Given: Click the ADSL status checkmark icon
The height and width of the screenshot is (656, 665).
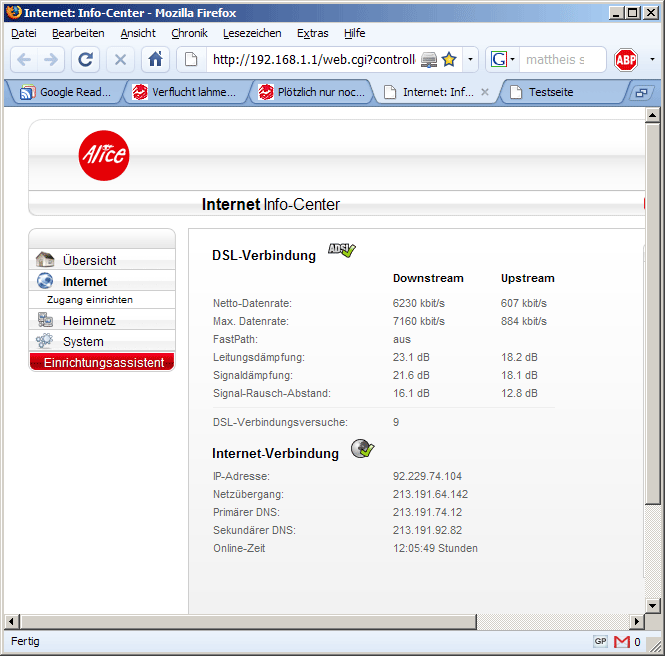Looking at the screenshot, I should tap(342, 250).
